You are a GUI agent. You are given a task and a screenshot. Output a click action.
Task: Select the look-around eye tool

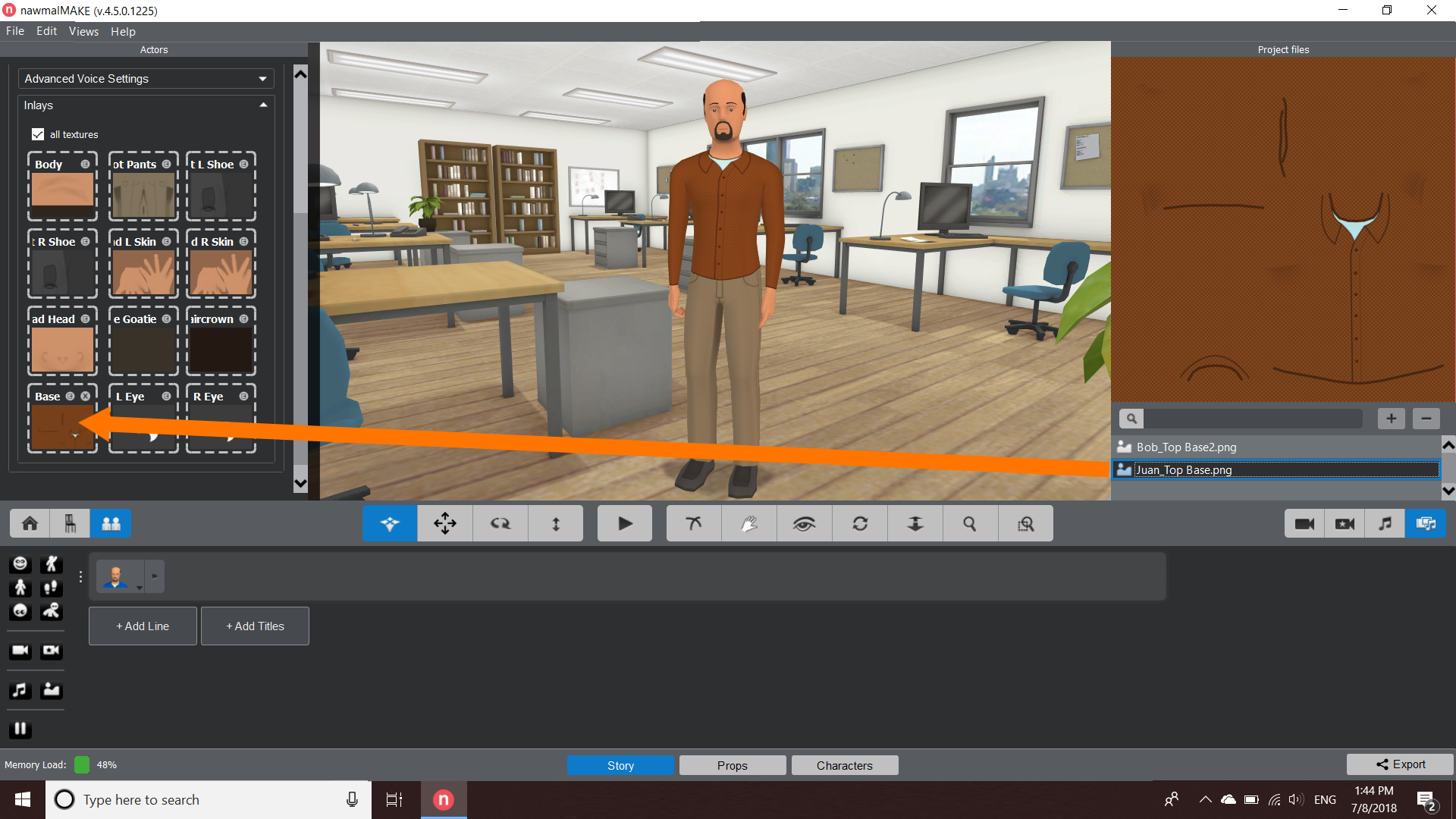tap(805, 523)
